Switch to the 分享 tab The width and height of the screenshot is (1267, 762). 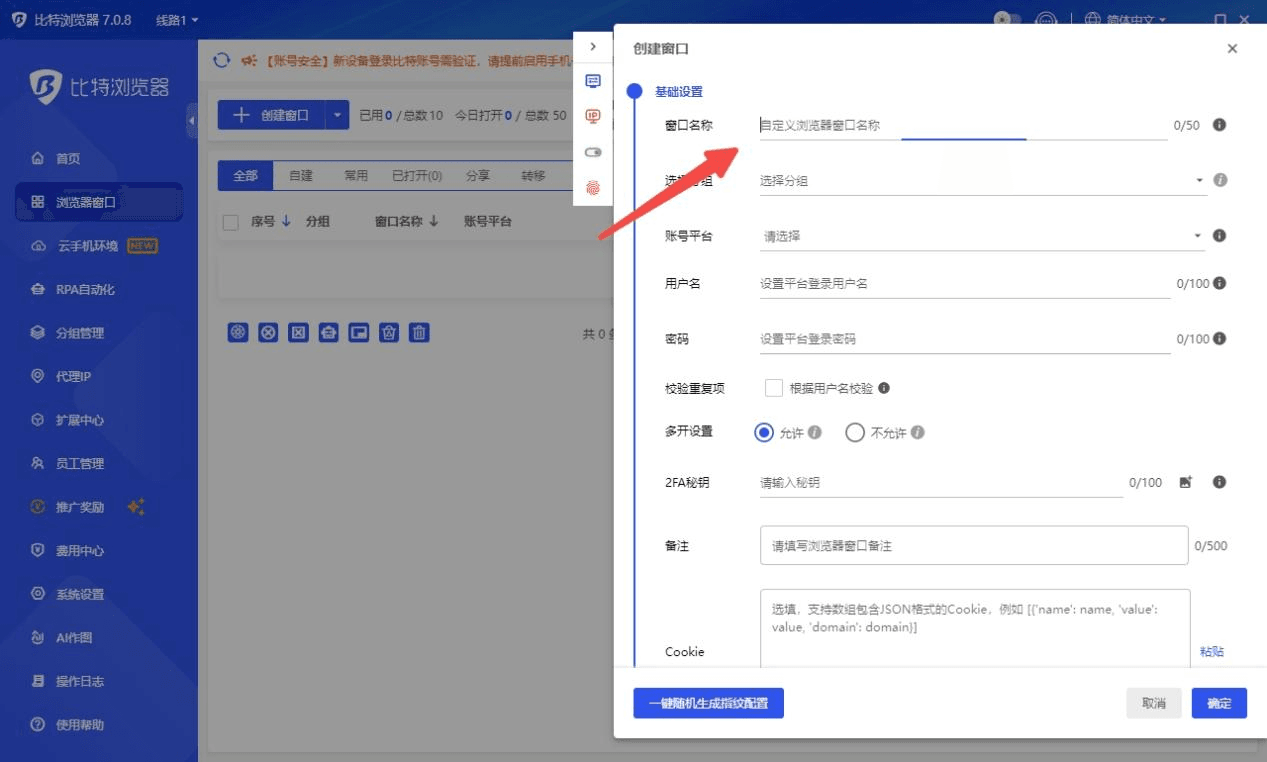tap(478, 176)
